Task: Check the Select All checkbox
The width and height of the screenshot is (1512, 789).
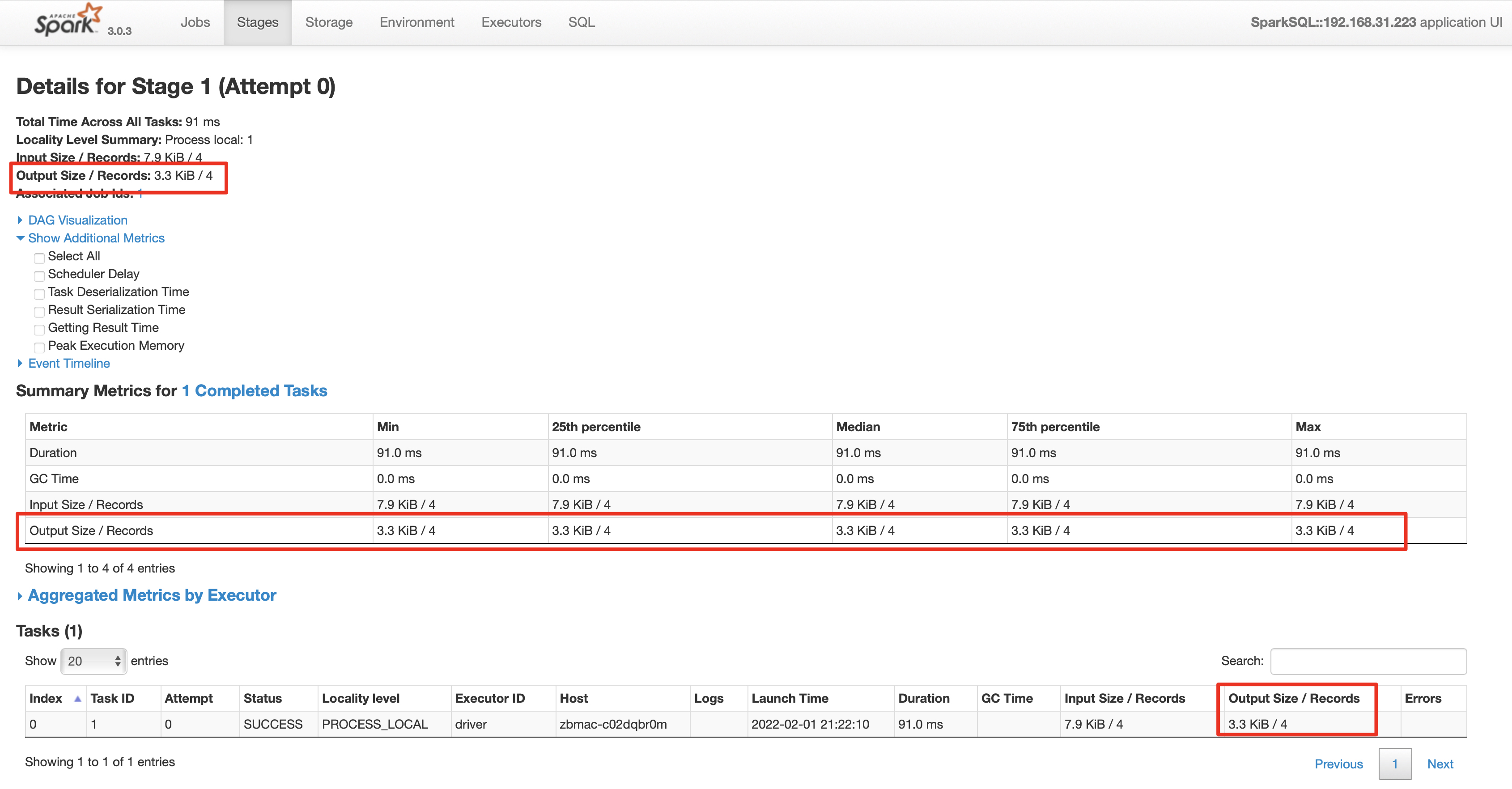Action: click(x=39, y=258)
